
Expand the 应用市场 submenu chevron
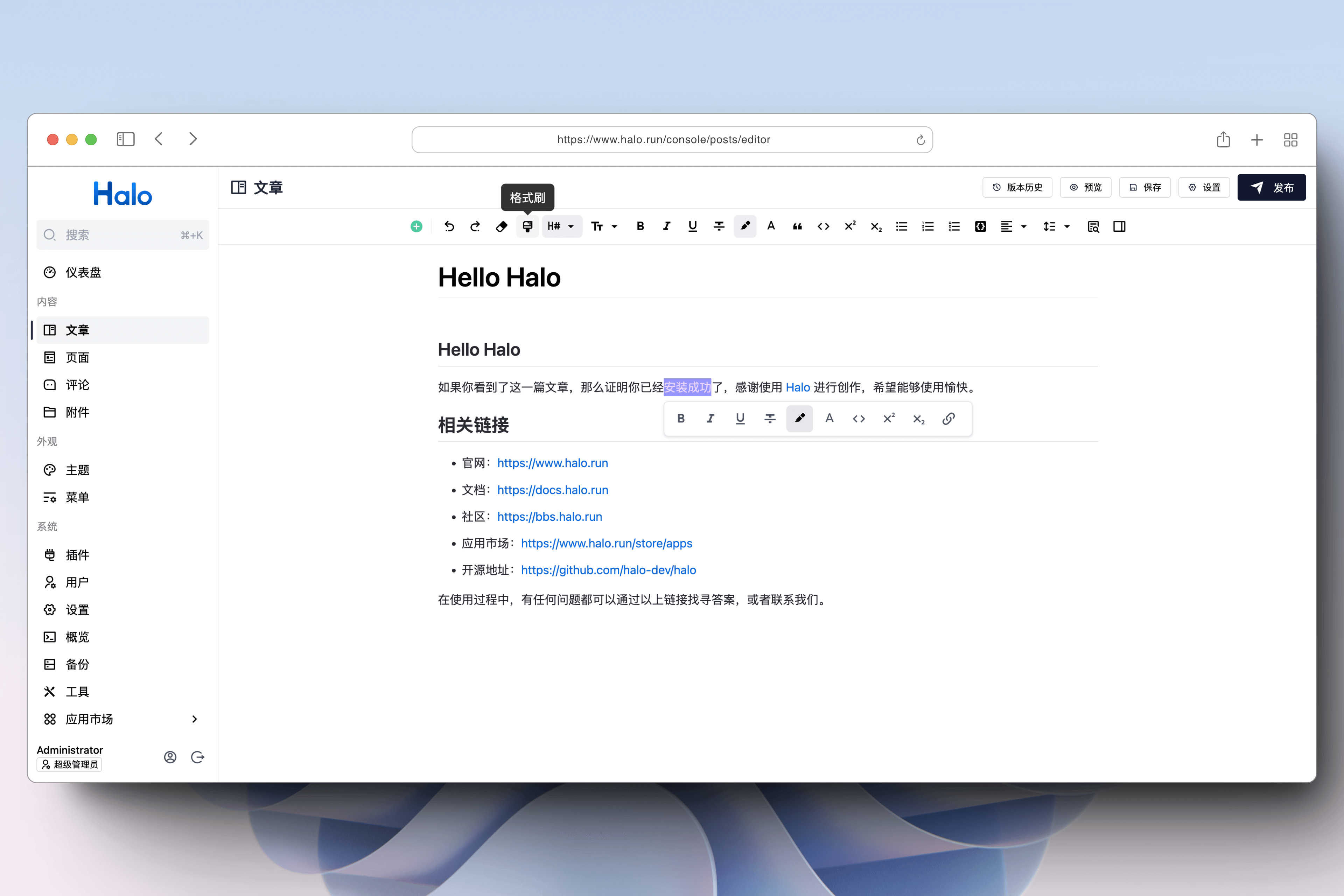point(194,719)
